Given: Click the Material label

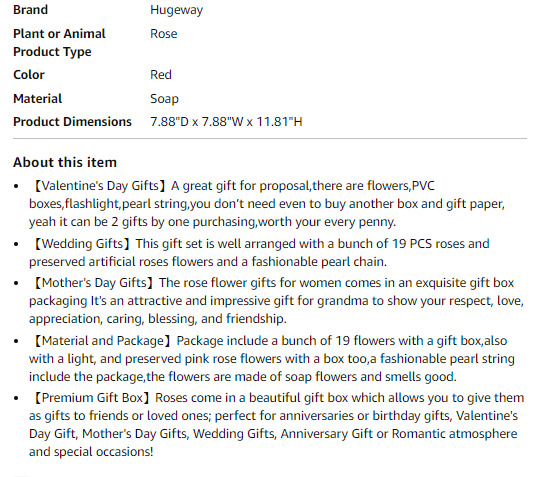Looking at the screenshot, I should pos(37,99).
